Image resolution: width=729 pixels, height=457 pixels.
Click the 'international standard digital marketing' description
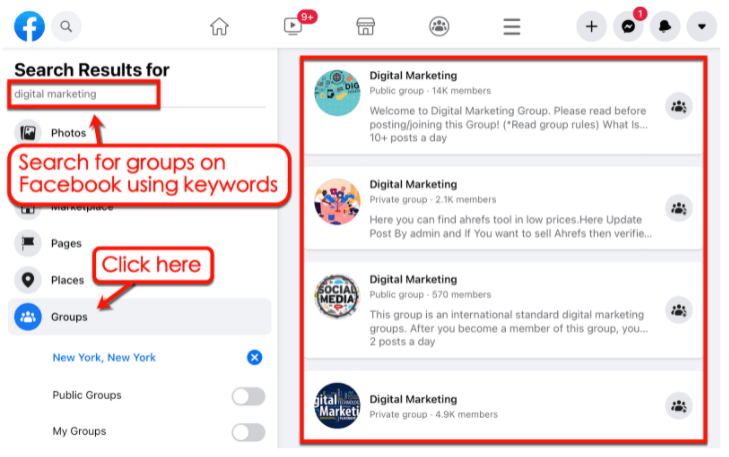pyautogui.click(x=509, y=321)
